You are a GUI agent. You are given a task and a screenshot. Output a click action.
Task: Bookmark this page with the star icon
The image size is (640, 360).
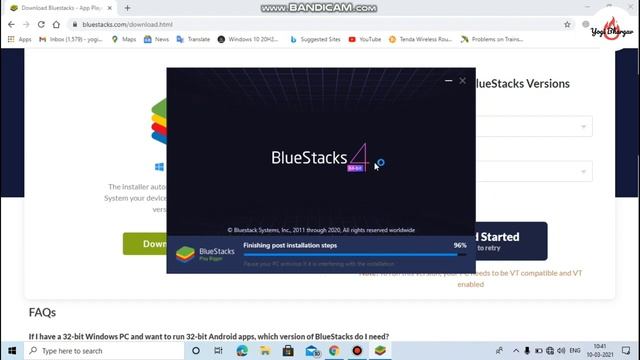[567, 24]
